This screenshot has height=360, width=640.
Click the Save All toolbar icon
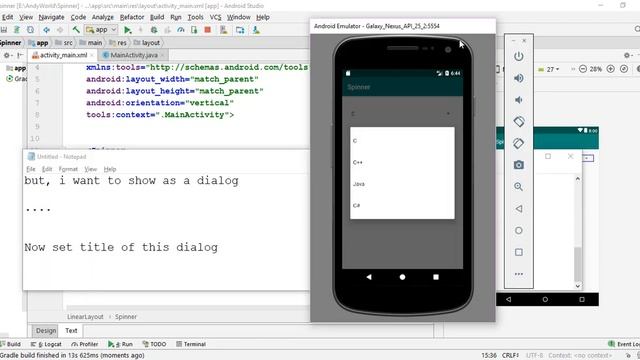[4, 30]
